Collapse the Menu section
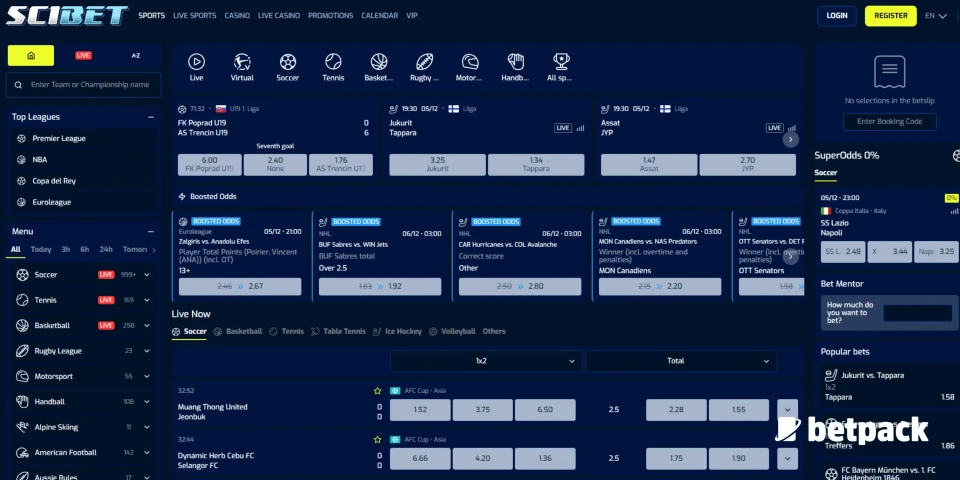 (151, 231)
